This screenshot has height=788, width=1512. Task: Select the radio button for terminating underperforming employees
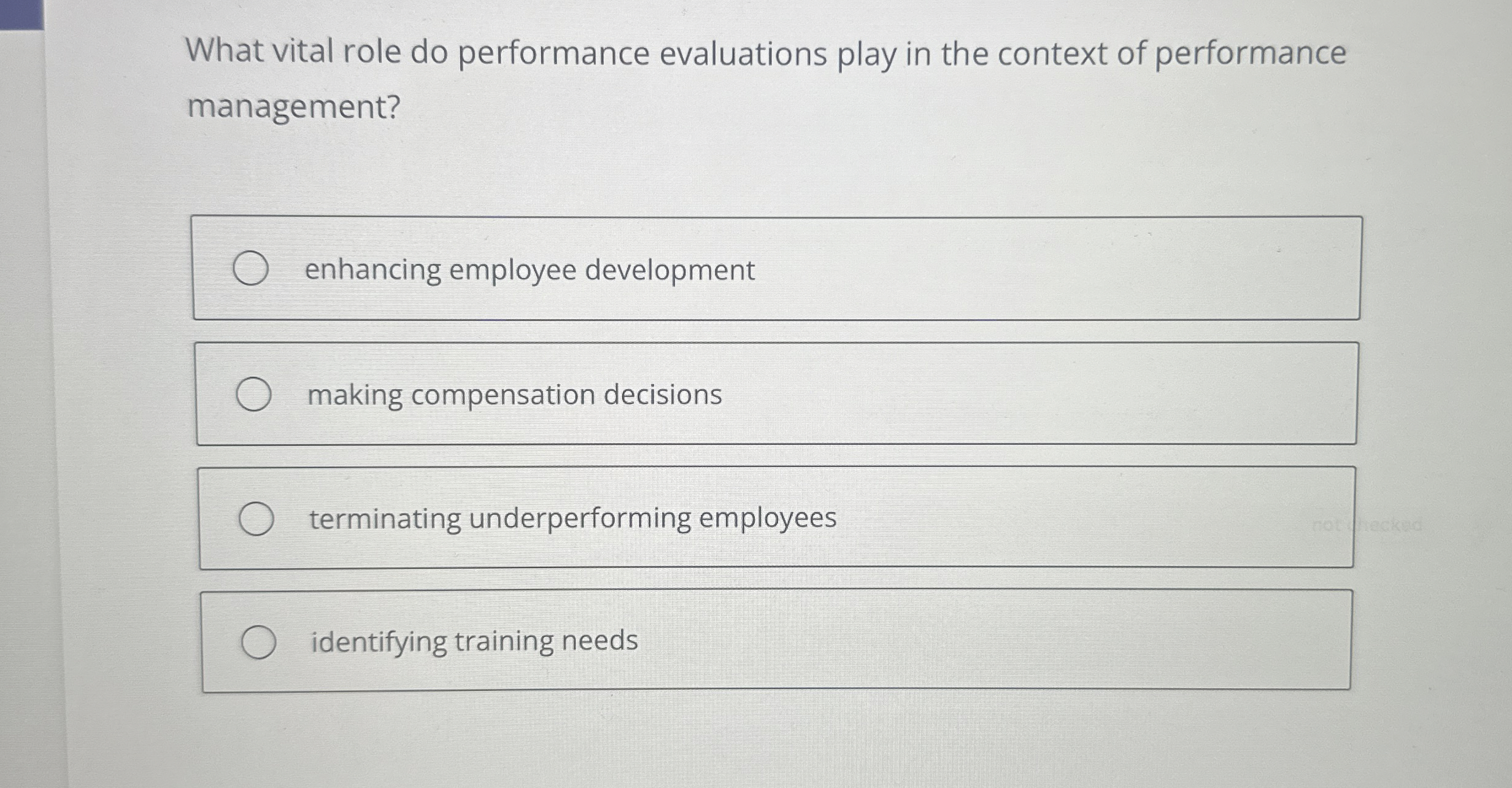(258, 518)
